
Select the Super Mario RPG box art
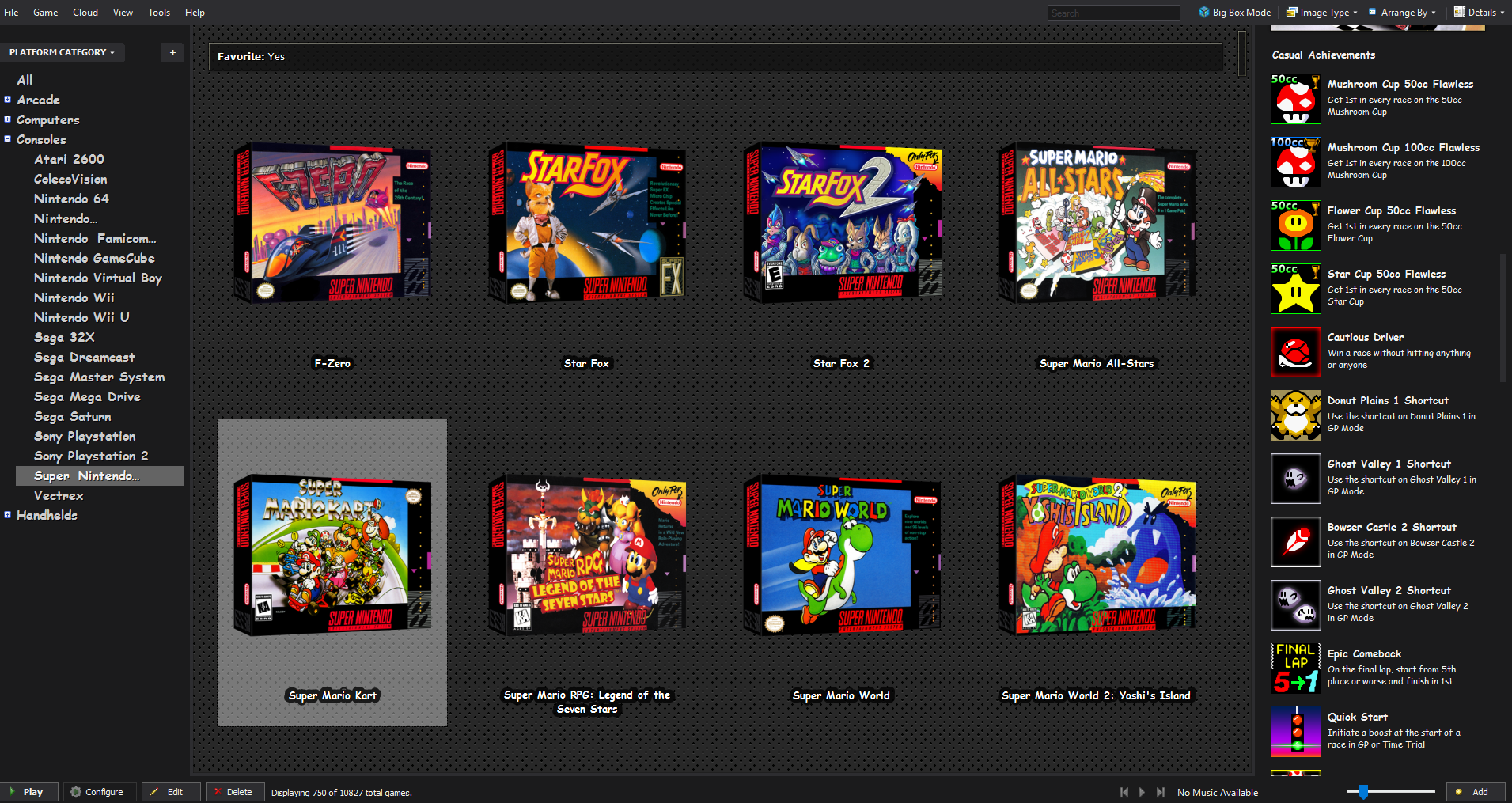click(x=587, y=555)
